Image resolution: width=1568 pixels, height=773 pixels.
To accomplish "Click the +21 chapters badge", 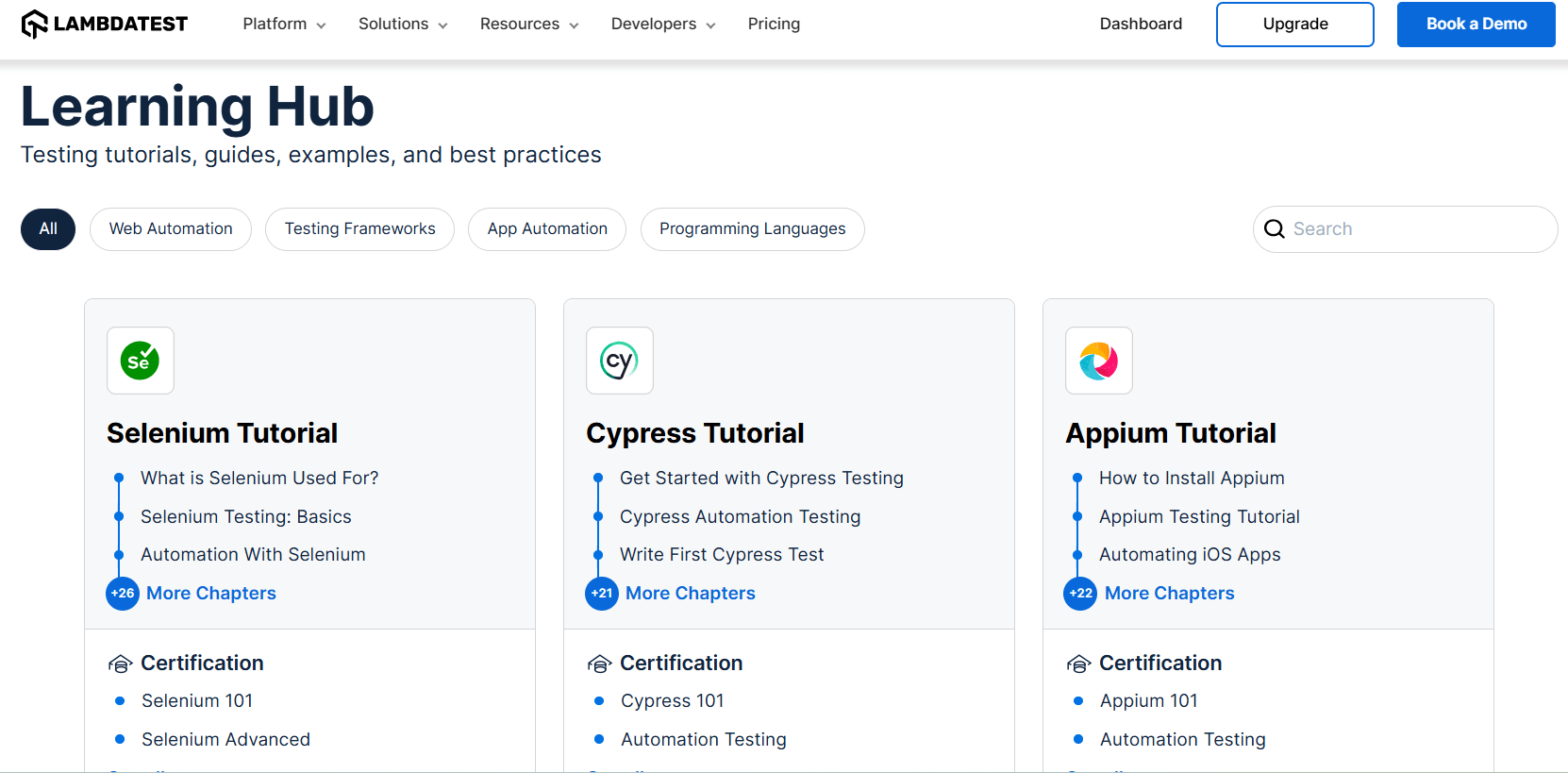I will 602,594.
